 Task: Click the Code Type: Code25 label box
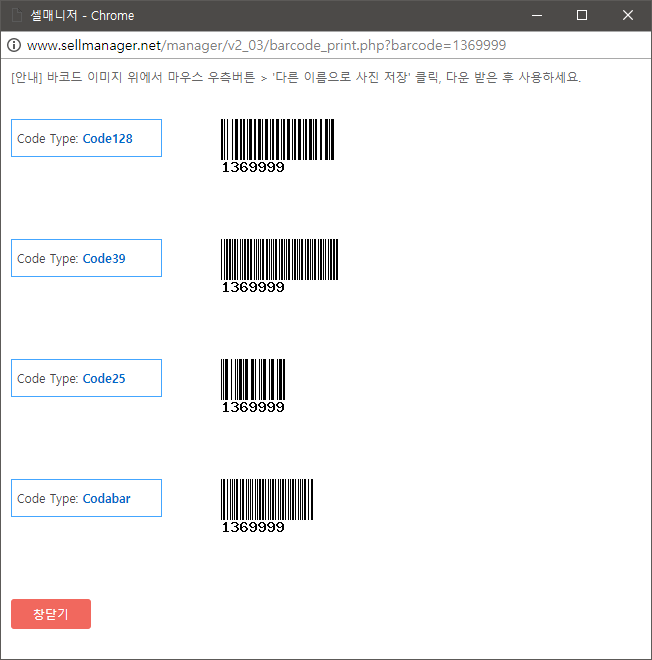86,378
